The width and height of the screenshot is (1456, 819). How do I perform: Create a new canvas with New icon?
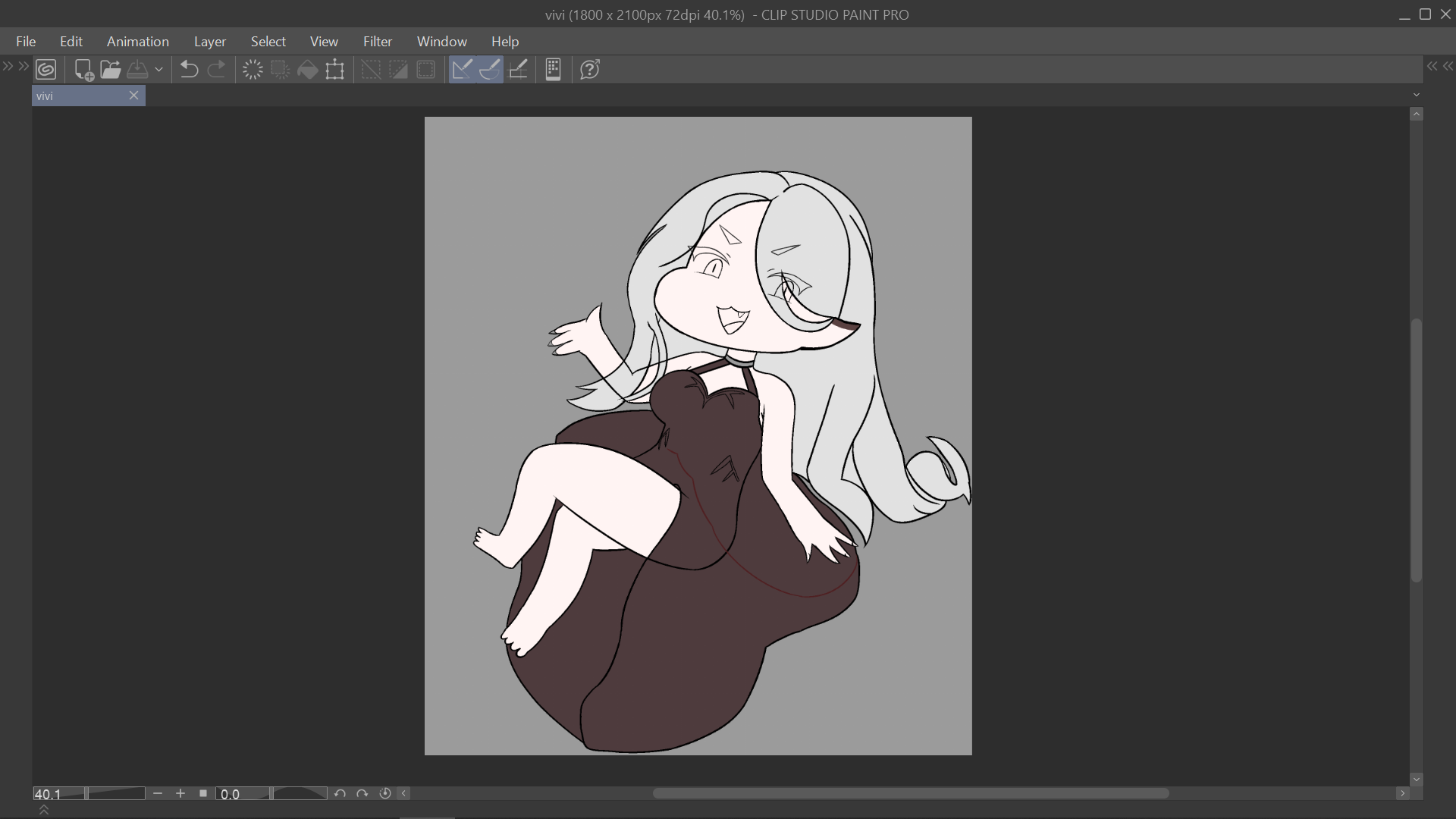[x=83, y=70]
